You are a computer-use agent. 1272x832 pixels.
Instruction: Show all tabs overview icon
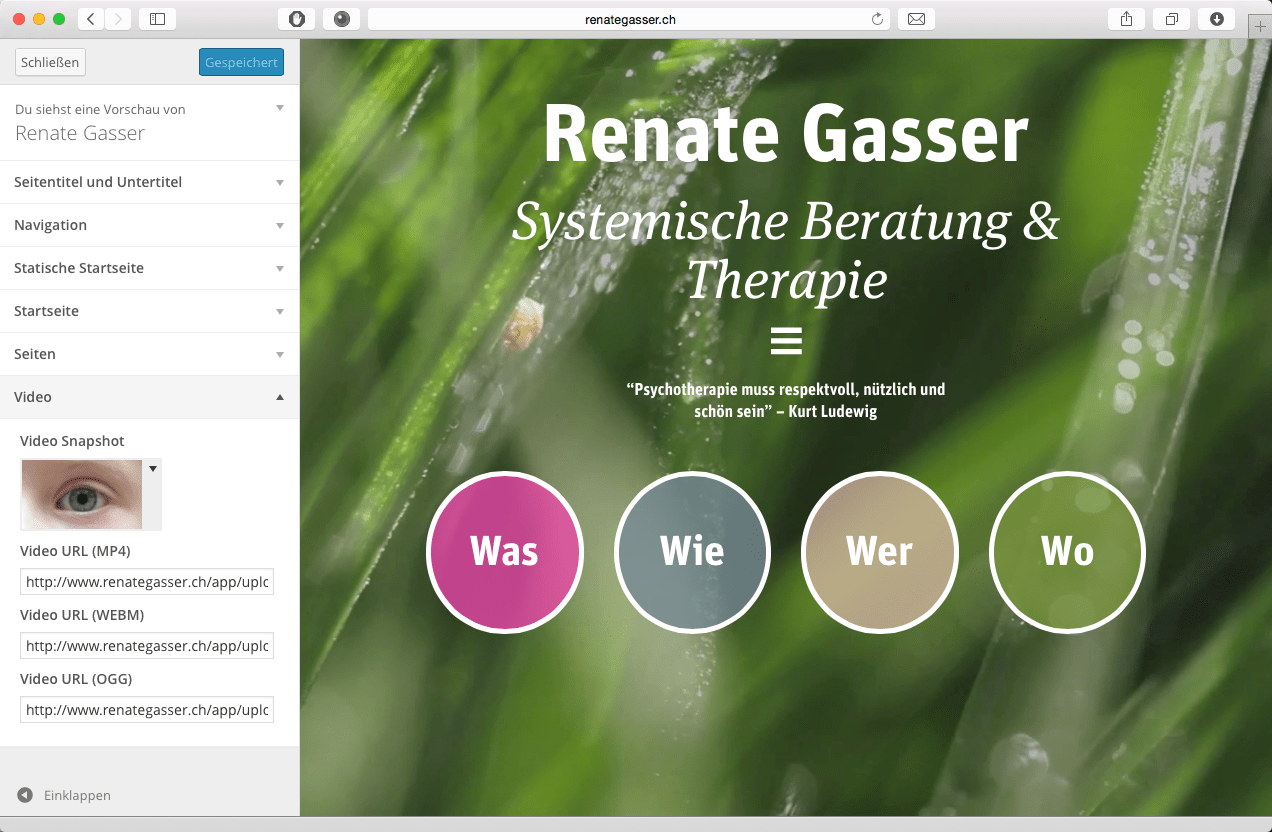1172,19
